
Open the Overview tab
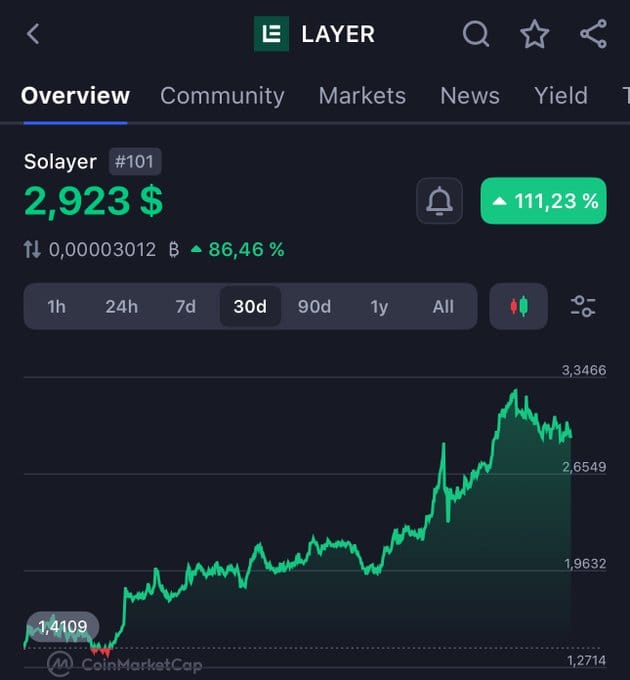pyautogui.click(x=75, y=95)
